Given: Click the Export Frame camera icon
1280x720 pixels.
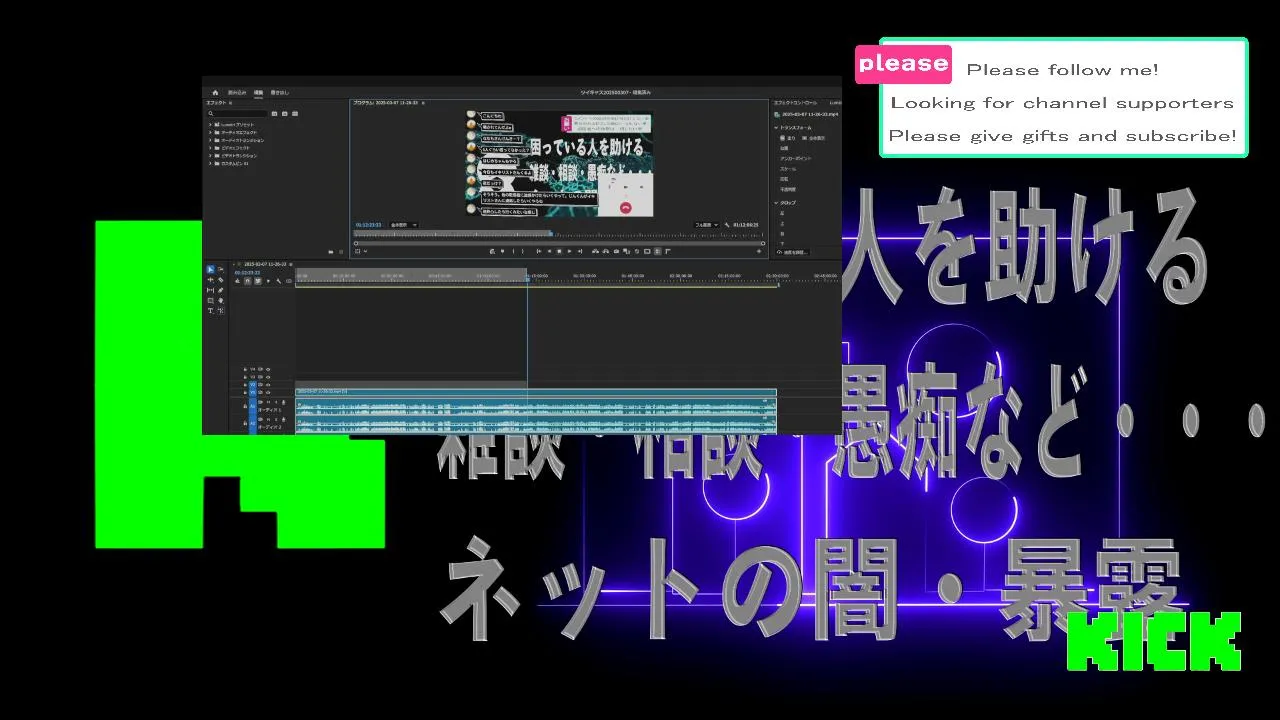Looking at the screenshot, I should click(x=616, y=251).
